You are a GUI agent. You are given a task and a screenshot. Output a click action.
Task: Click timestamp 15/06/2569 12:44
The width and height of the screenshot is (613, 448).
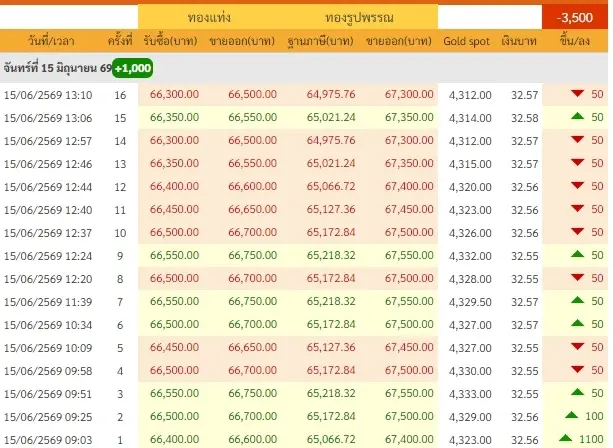coord(48,187)
